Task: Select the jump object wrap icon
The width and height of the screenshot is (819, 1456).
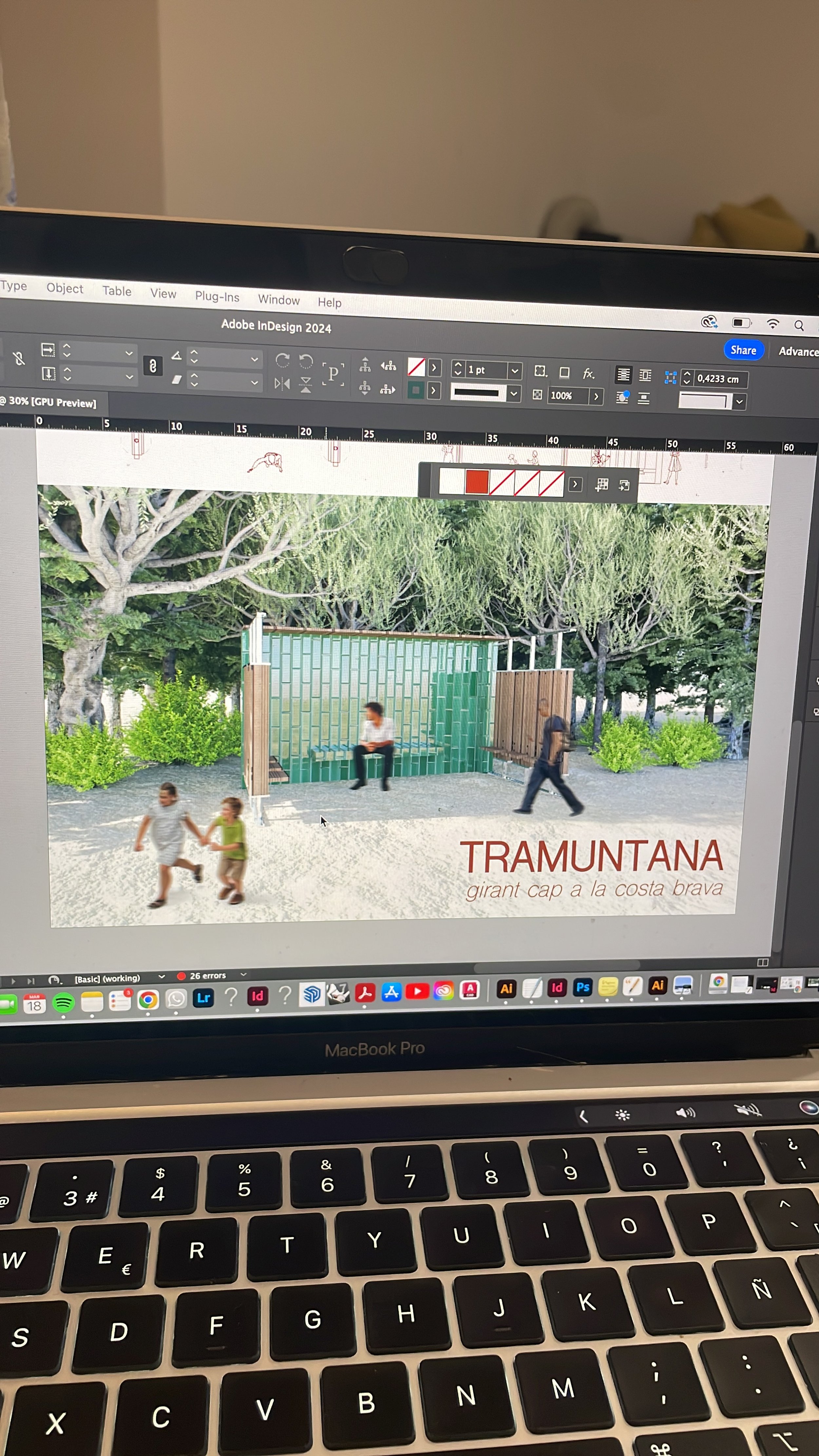Action: click(644, 398)
